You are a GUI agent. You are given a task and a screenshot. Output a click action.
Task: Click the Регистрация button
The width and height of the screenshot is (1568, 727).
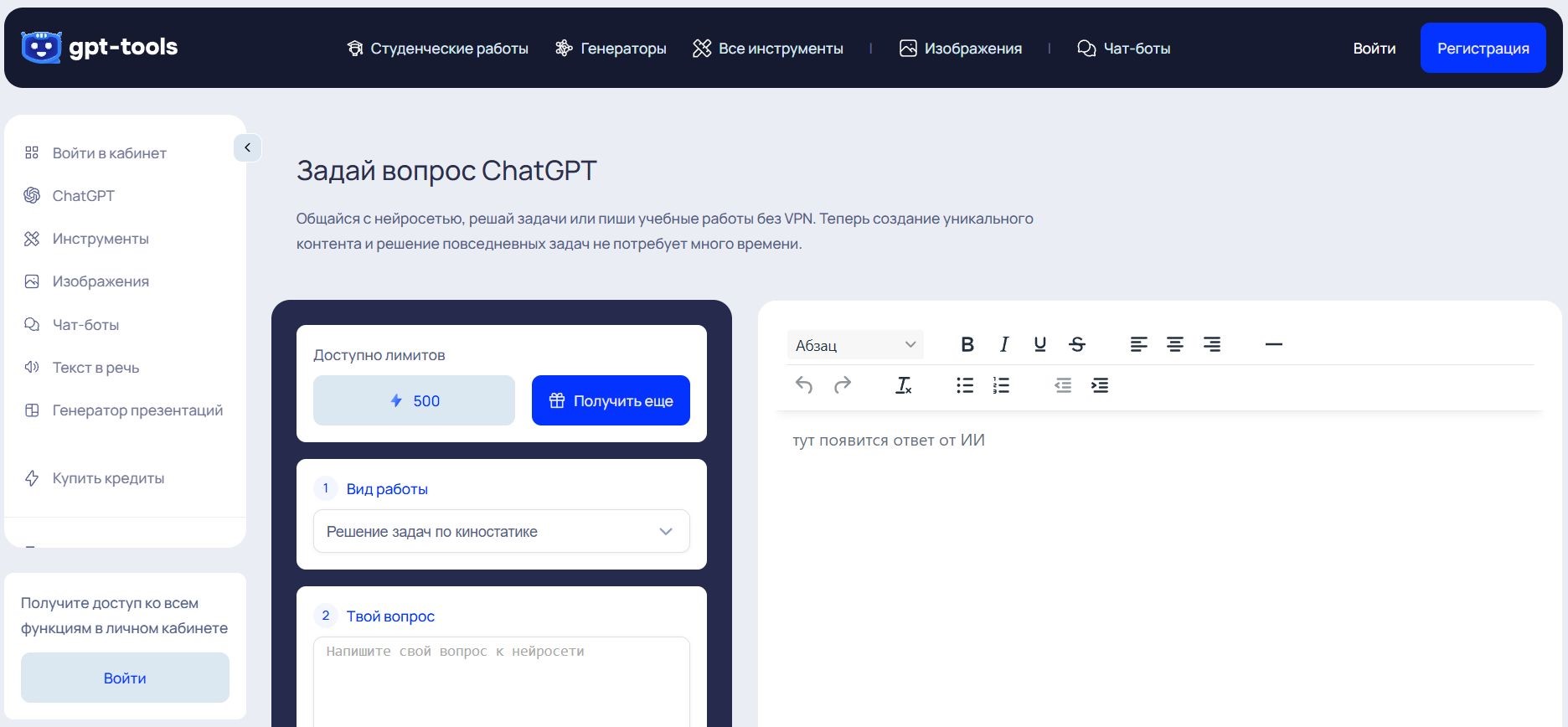point(1483,49)
